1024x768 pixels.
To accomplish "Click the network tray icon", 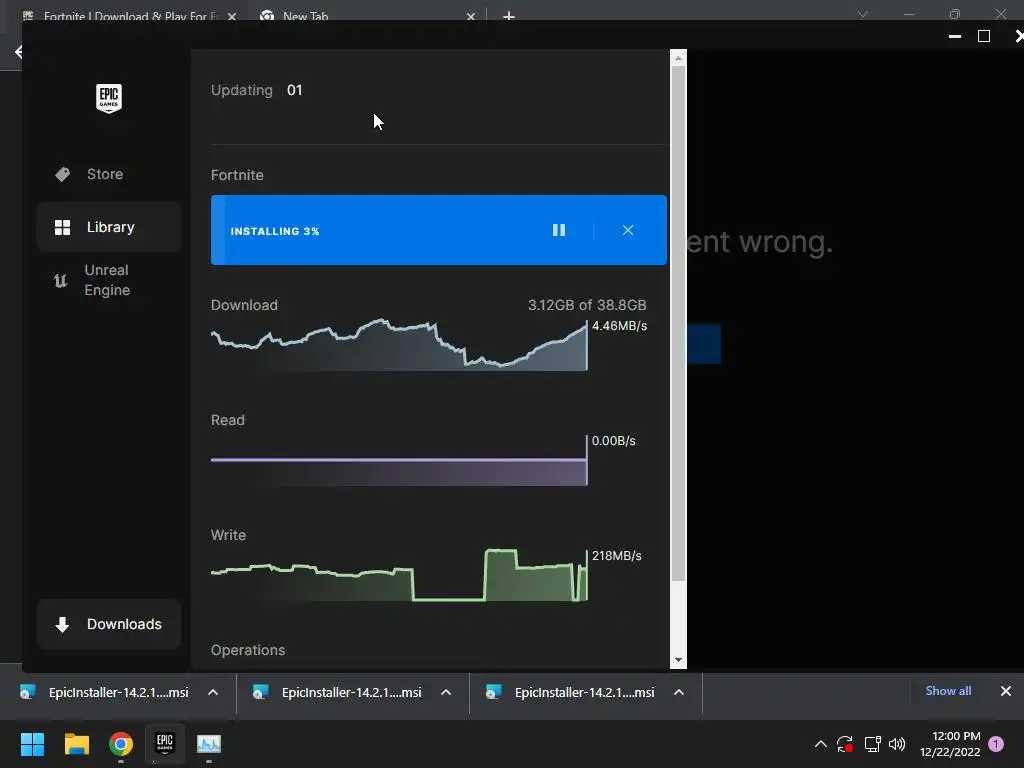I will coord(872,744).
